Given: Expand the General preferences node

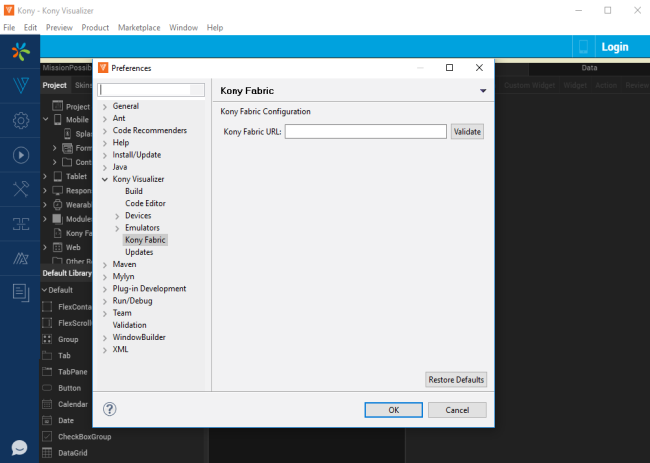Looking at the screenshot, I should click(105, 107).
